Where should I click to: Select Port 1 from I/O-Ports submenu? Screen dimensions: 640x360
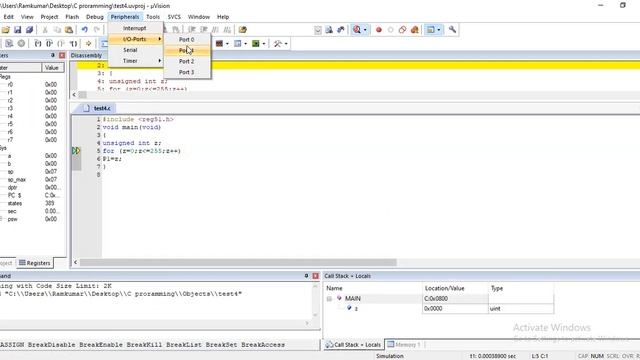[187, 50]
